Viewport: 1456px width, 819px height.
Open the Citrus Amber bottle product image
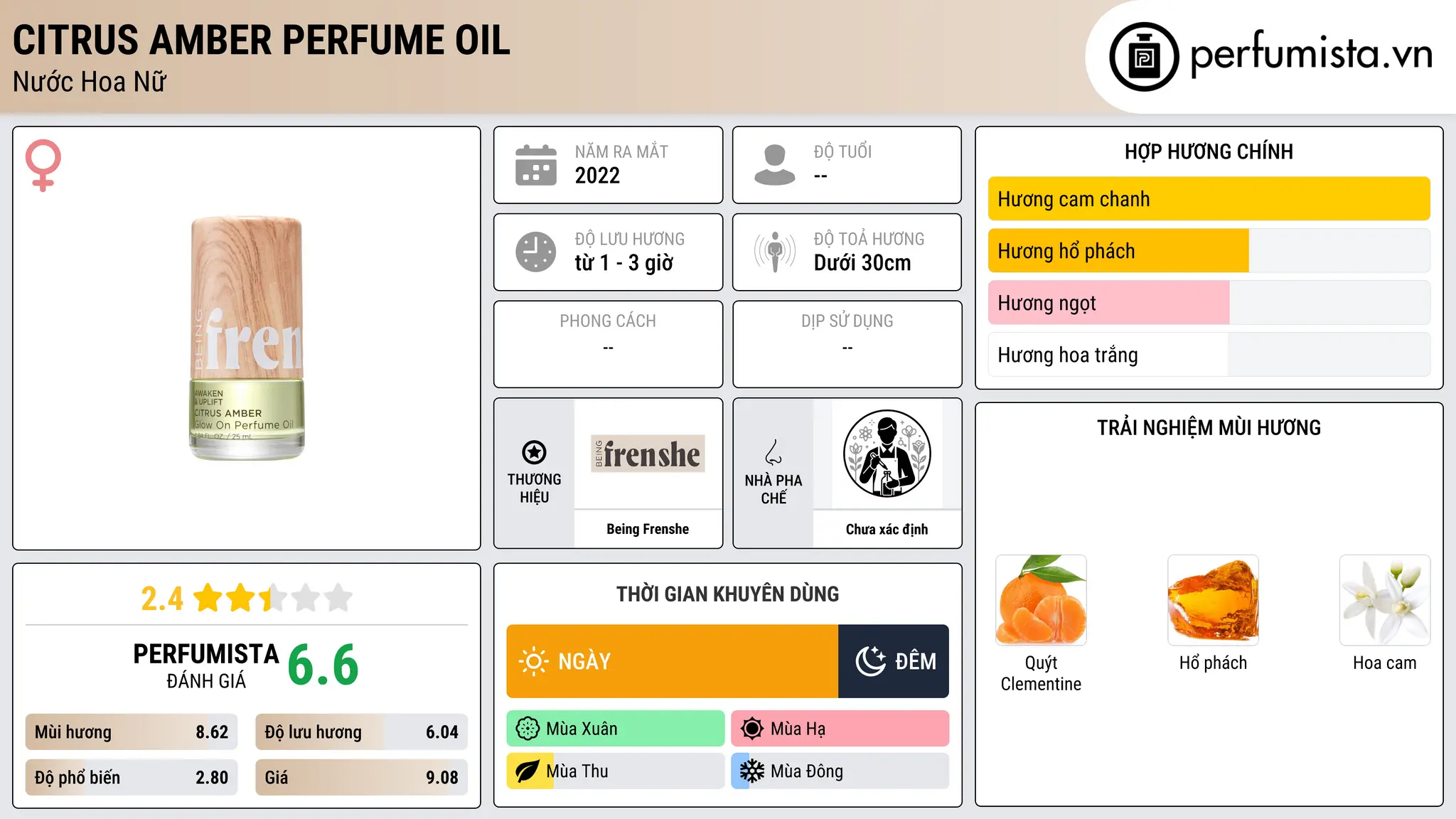pyautogui.click(x=247, y=338)
